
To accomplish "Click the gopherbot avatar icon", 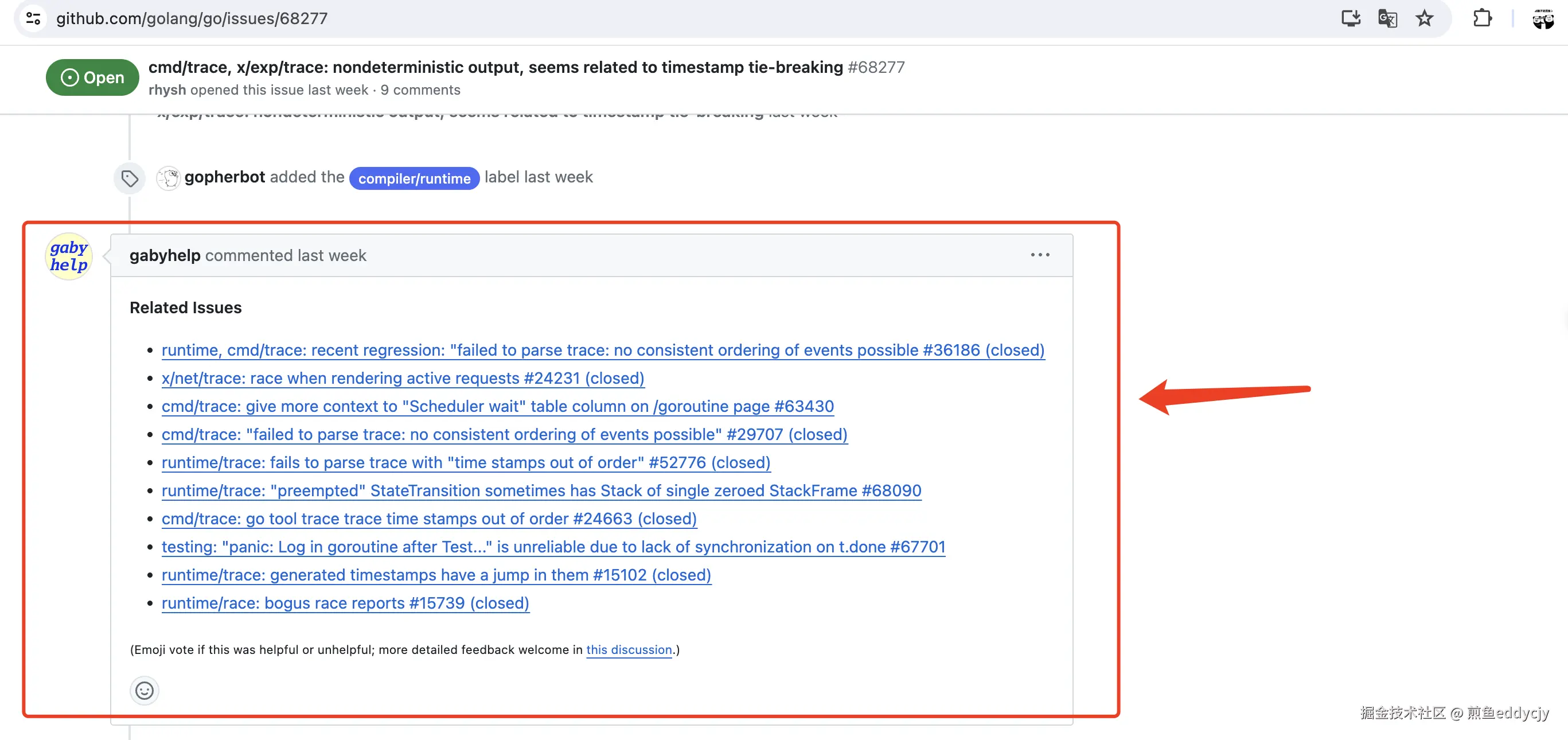I will [x=169, y=178].
